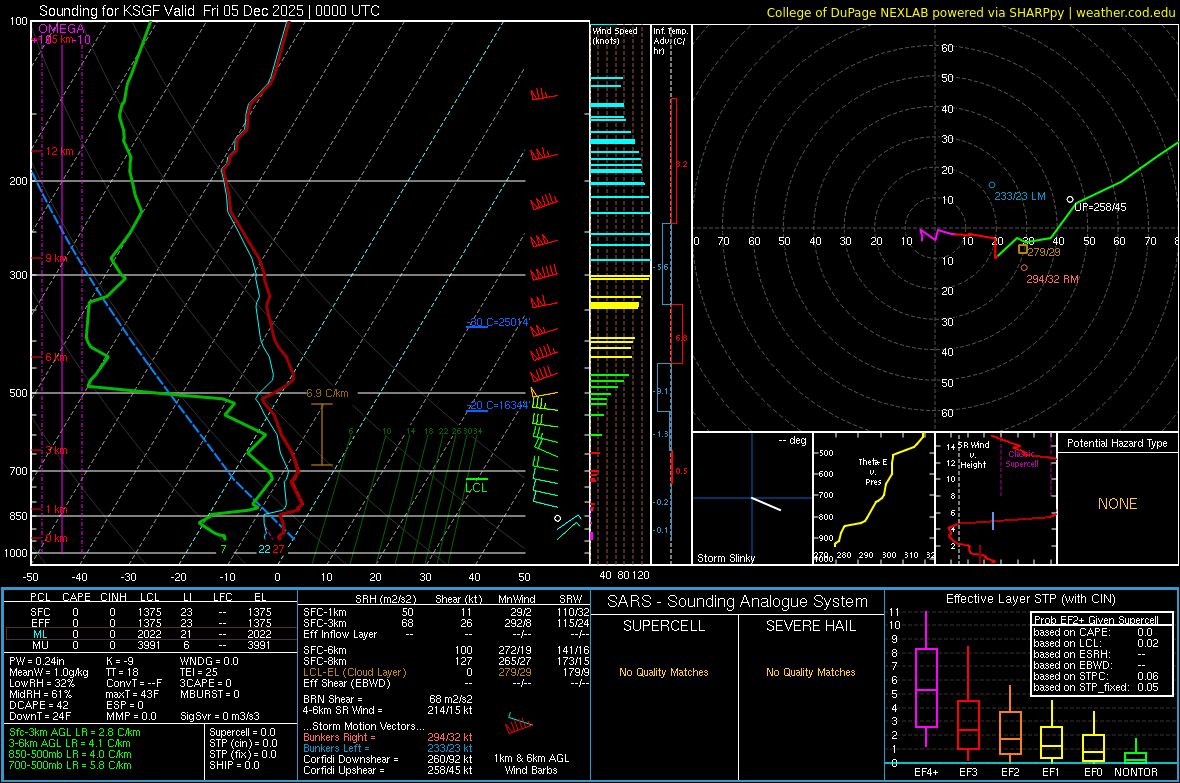Screen dimensions: 1180x783
Task: Click the WNDG = 0.0 value
Action: coord(209,661)
